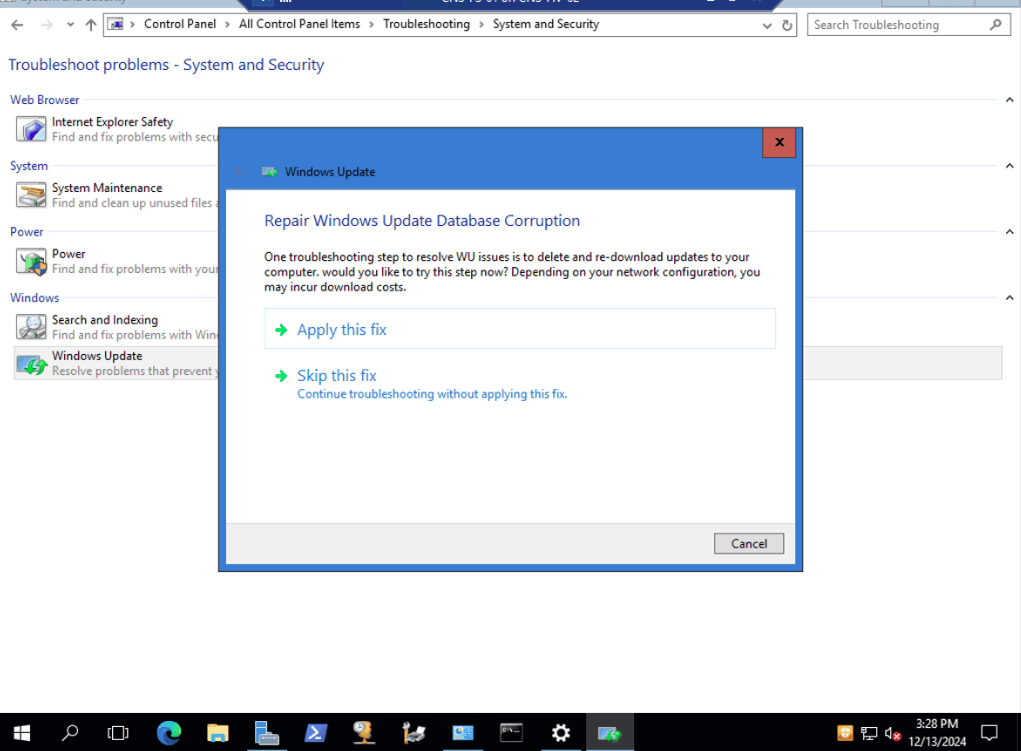Open Server Manager from taskbar
Screen dimensions: 1021x751
pyautogui.click(x=266, y=733)
